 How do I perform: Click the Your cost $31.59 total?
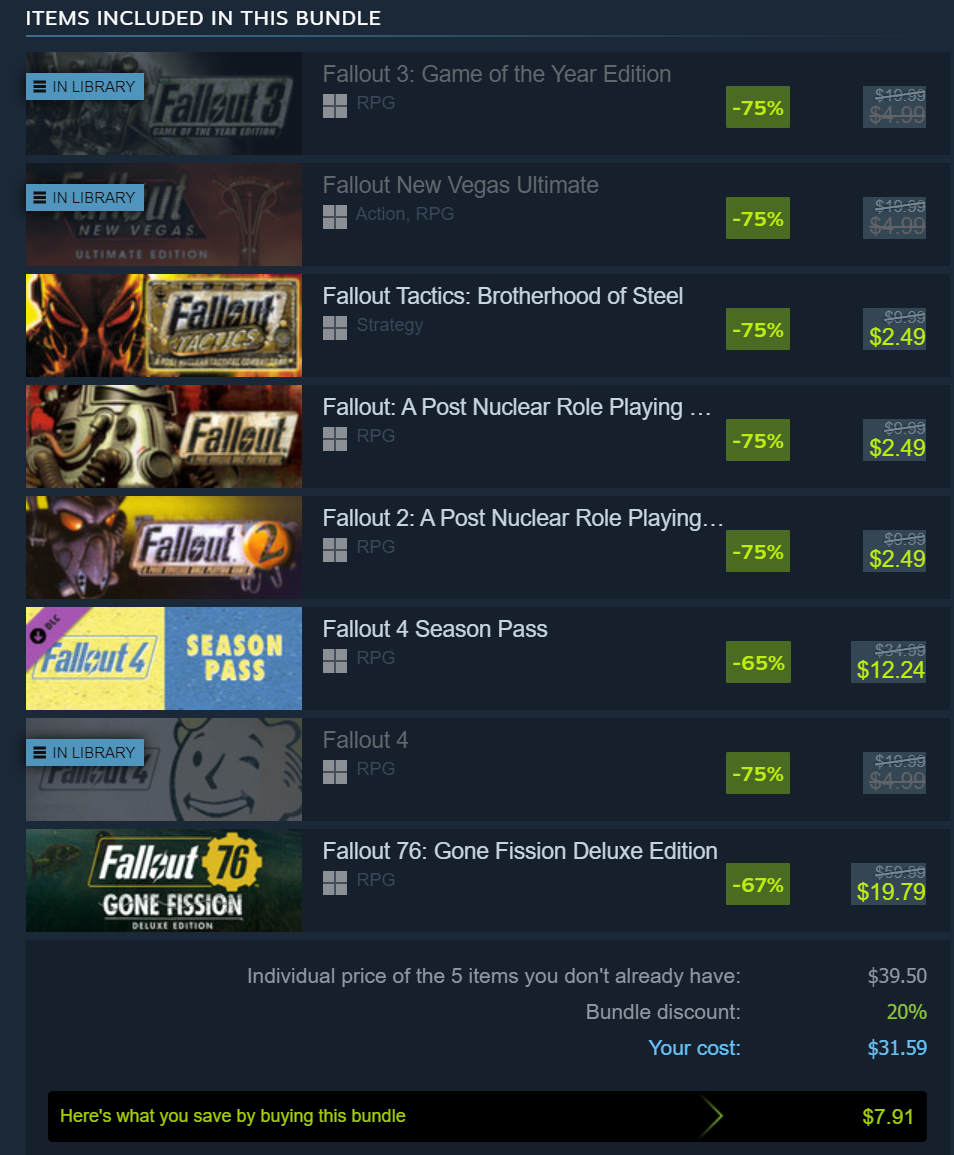click(897, 1047)
